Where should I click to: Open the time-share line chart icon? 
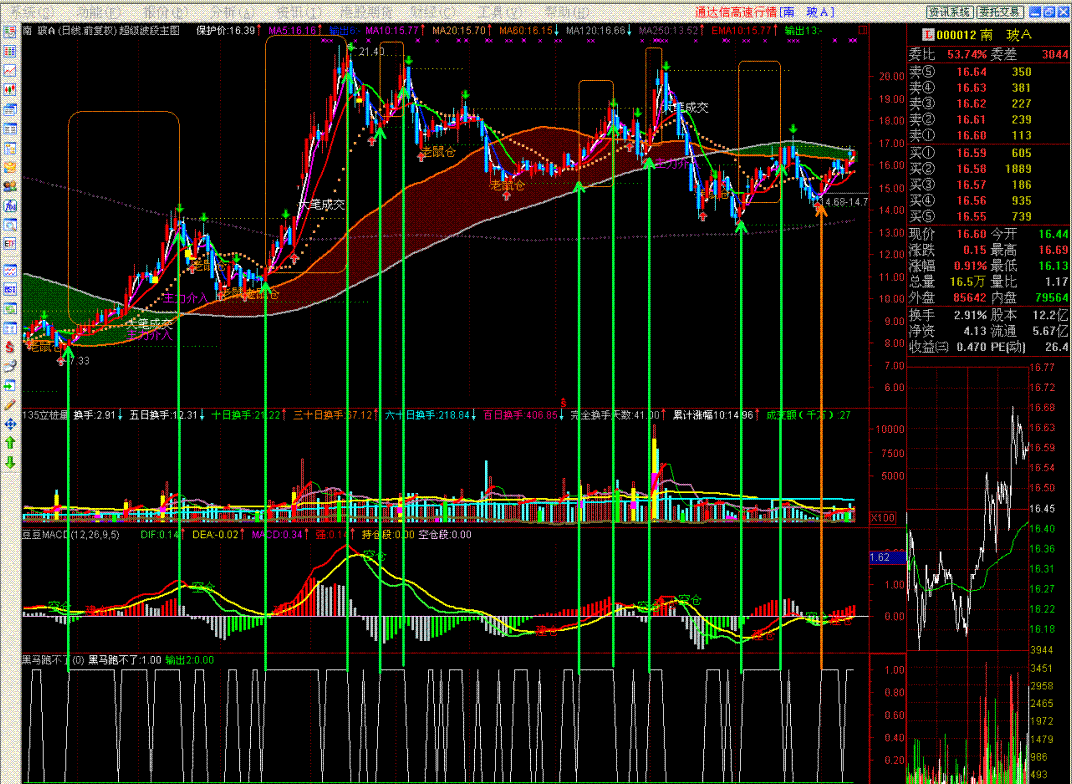click(10, 70)
